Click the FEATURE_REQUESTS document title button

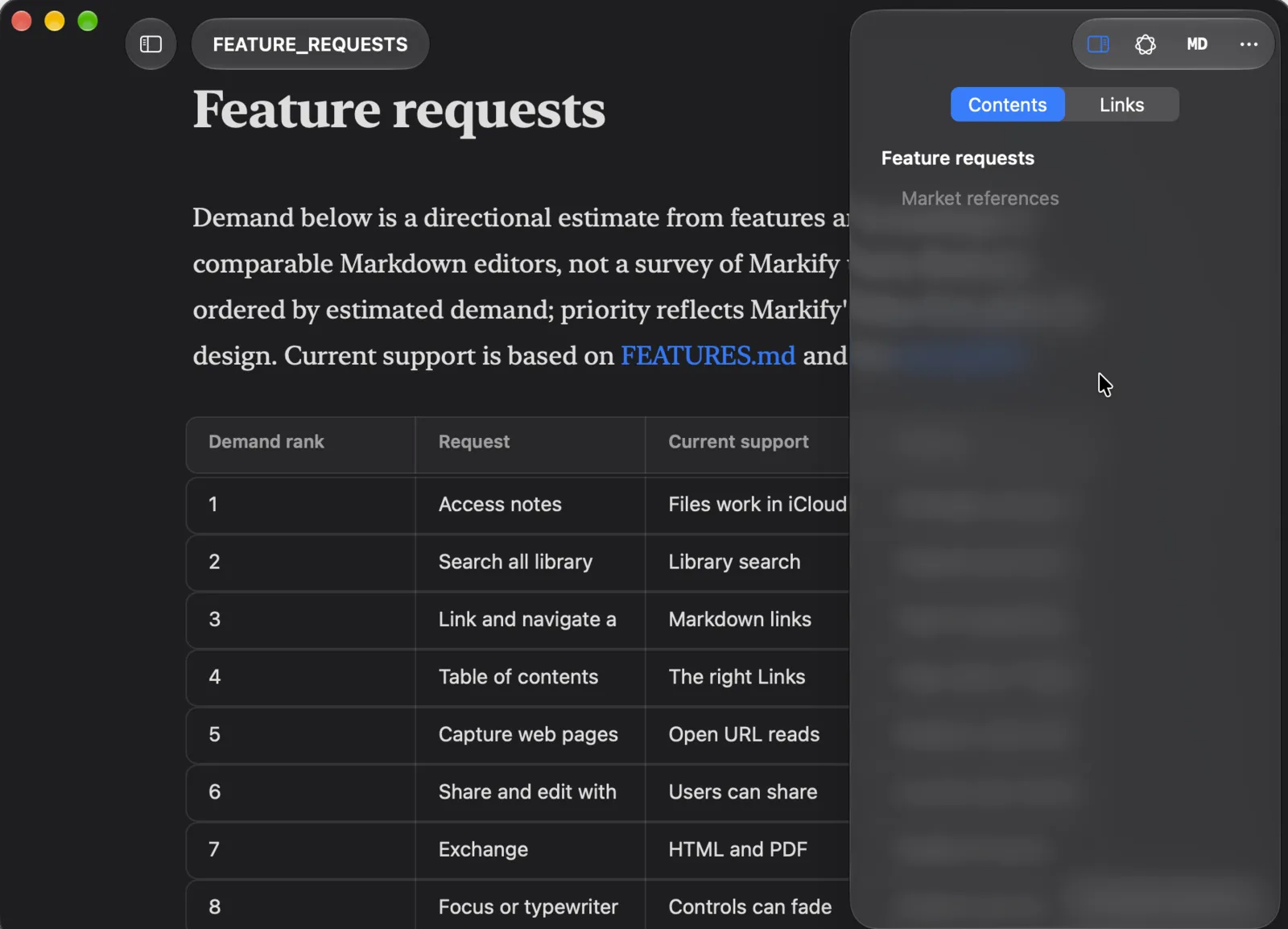[310, 44]
